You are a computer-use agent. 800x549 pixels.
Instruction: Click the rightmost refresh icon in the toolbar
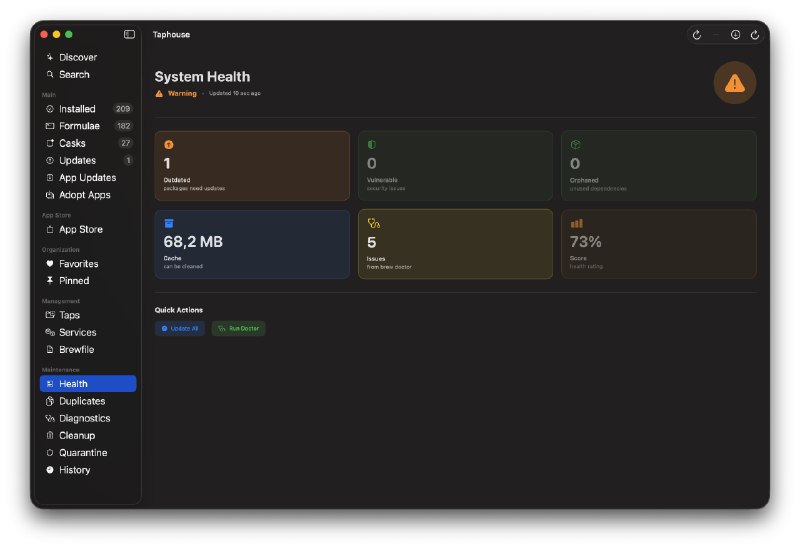click(x=755, y=35)
